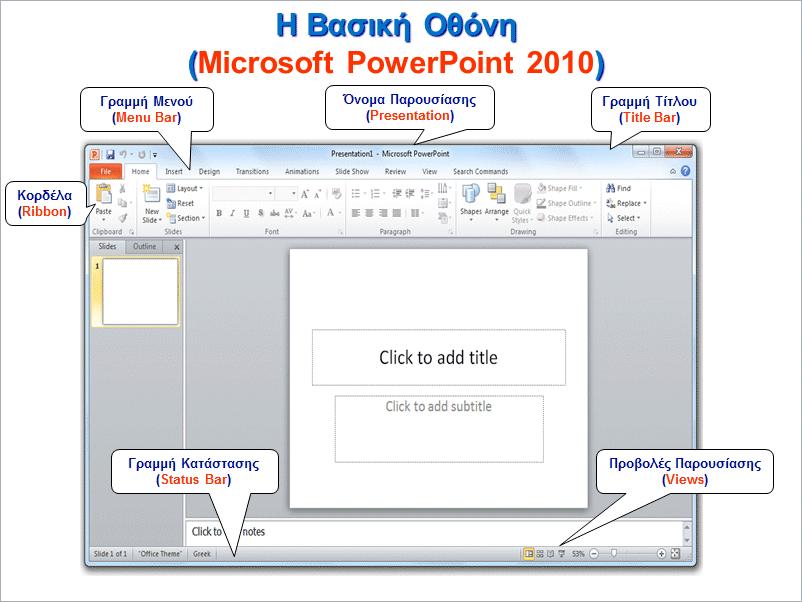Switch to Slide Sorter view
The width and height of the screenshot is (802, 602).
(540, 554)
